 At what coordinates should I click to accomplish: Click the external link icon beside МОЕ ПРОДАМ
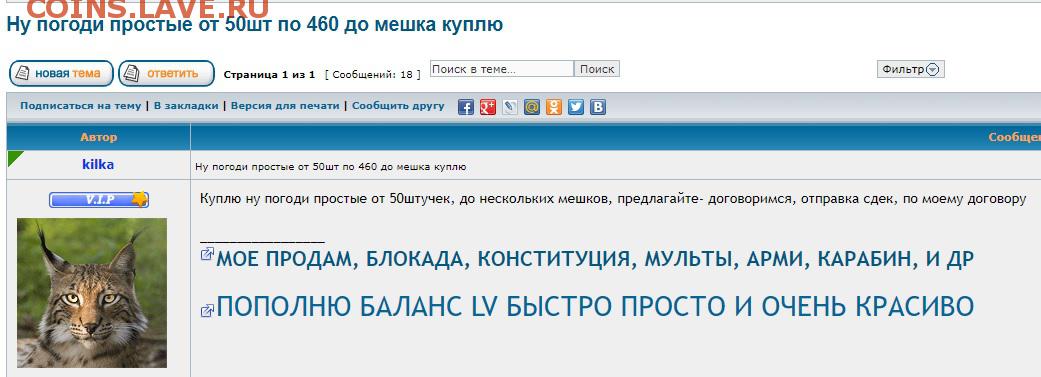pos(207,254)
